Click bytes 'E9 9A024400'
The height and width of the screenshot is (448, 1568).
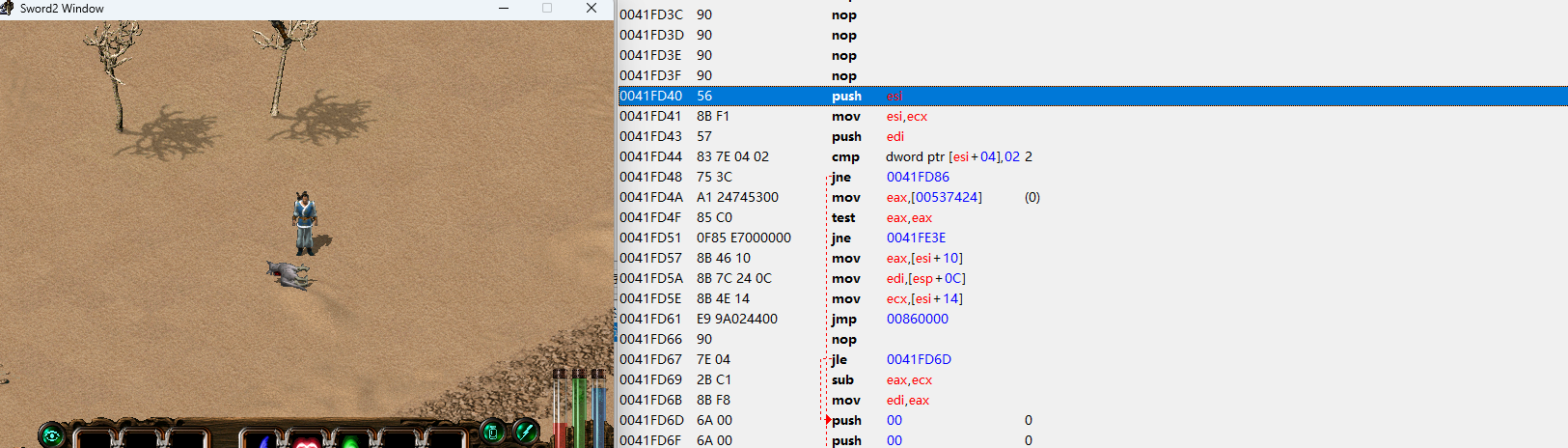[737, 319]
